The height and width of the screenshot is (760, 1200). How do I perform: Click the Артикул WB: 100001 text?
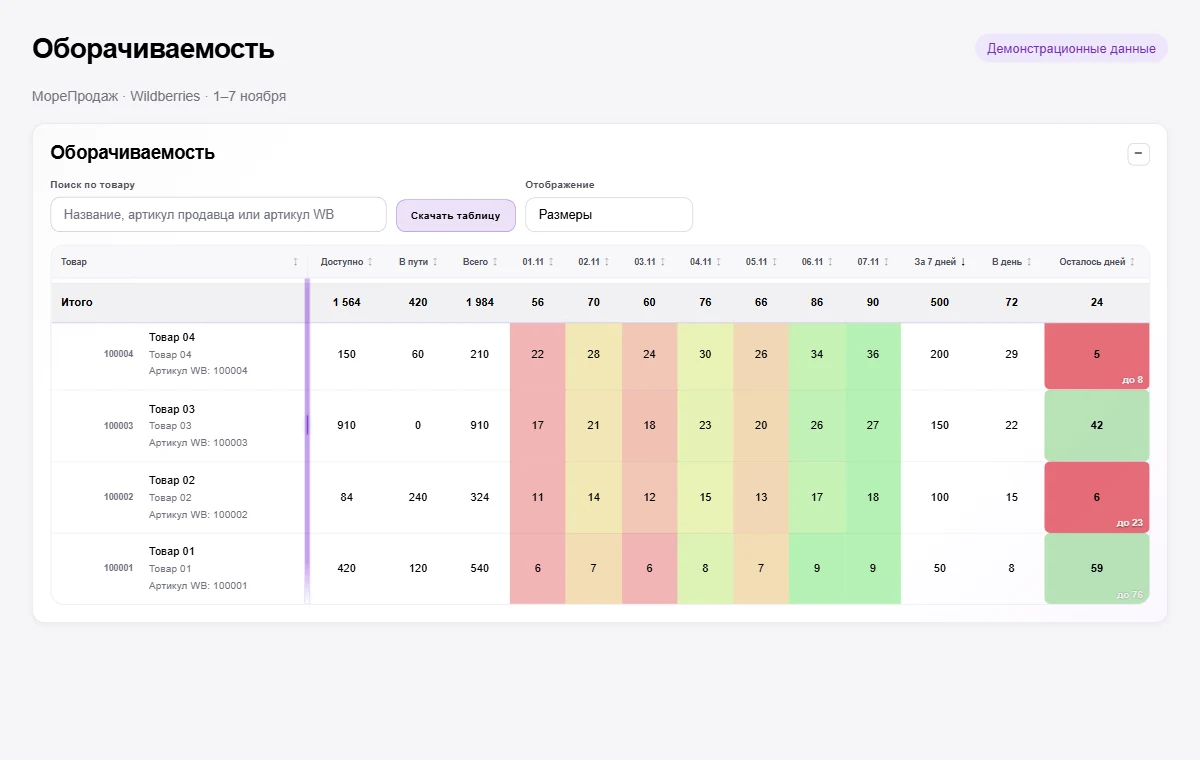pos(198,586)
